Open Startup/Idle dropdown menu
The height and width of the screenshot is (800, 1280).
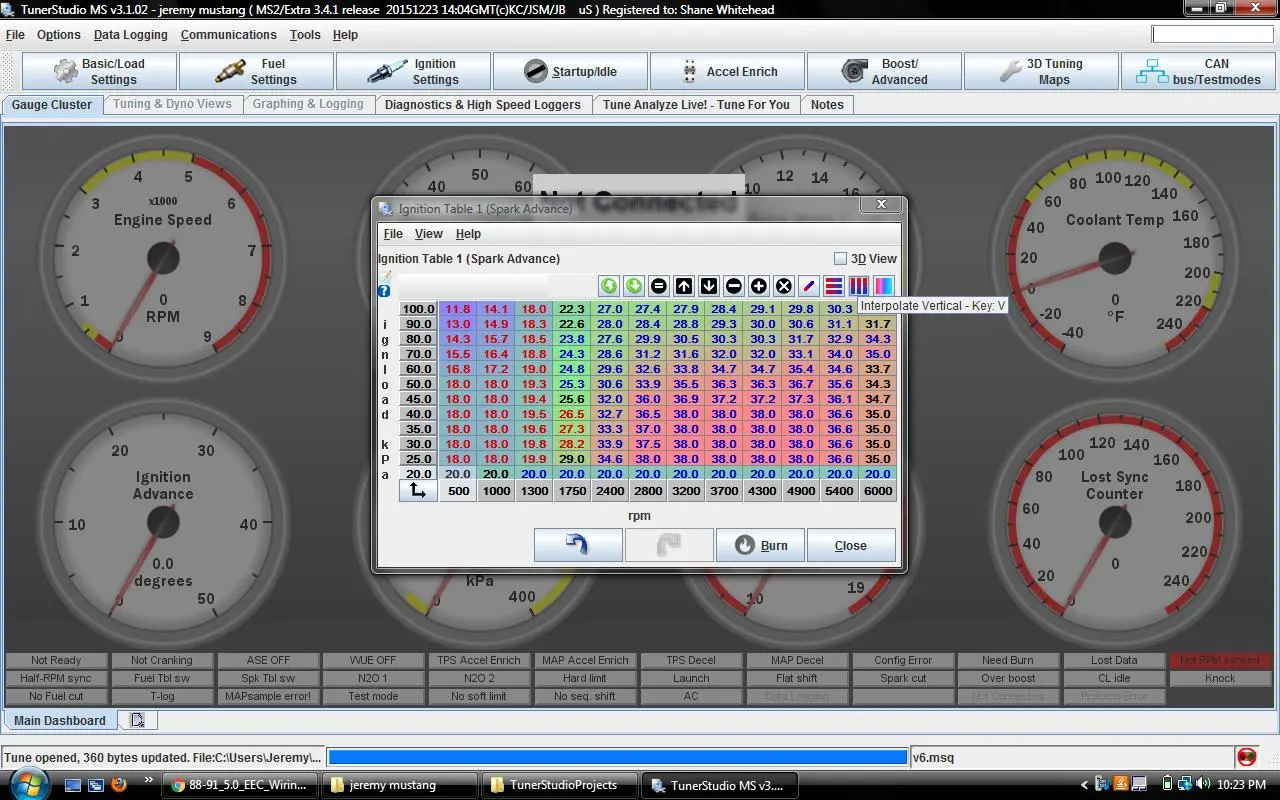point(570,71)
